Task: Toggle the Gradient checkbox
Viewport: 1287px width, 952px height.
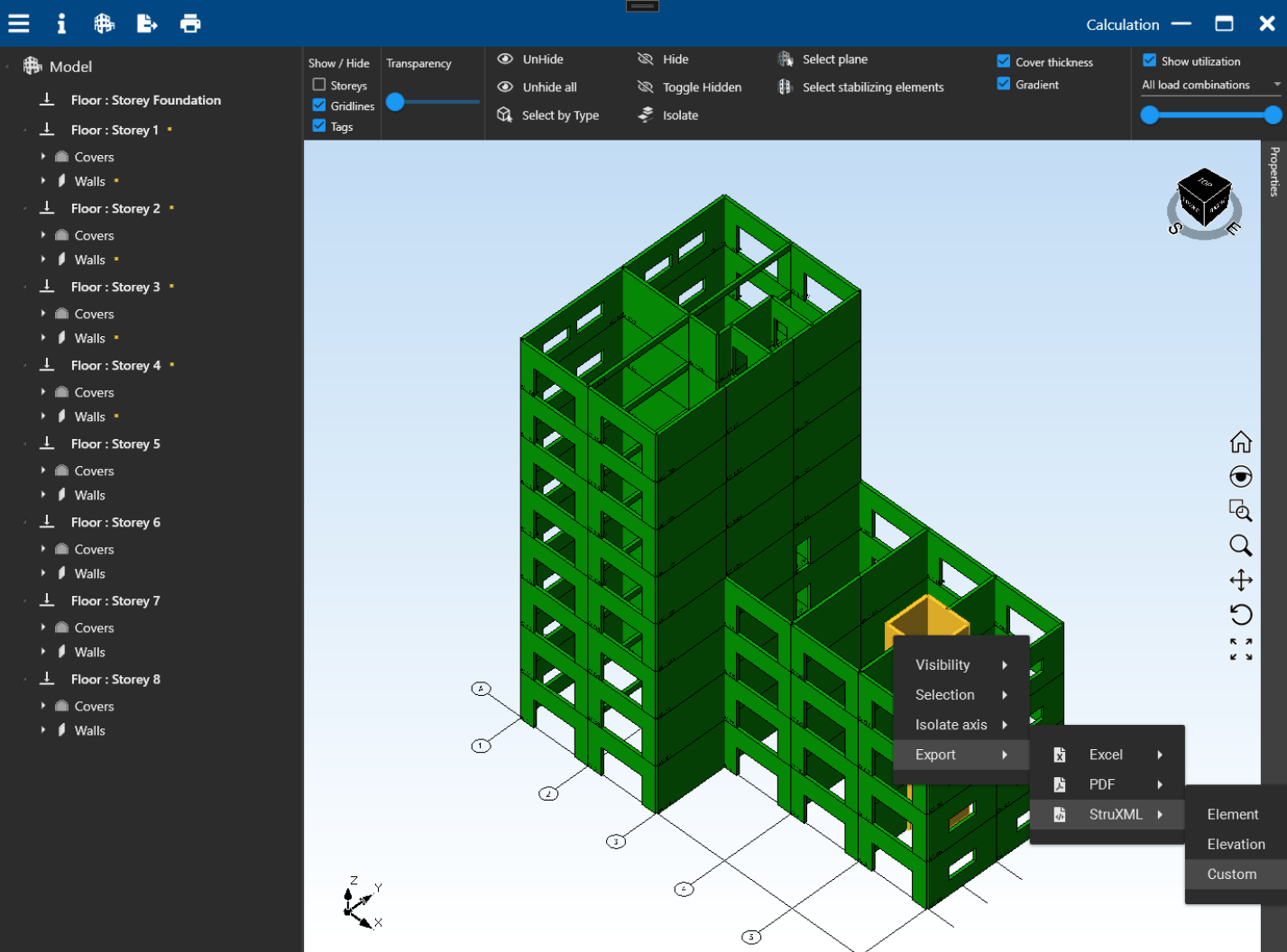Action: [1004, 84]
